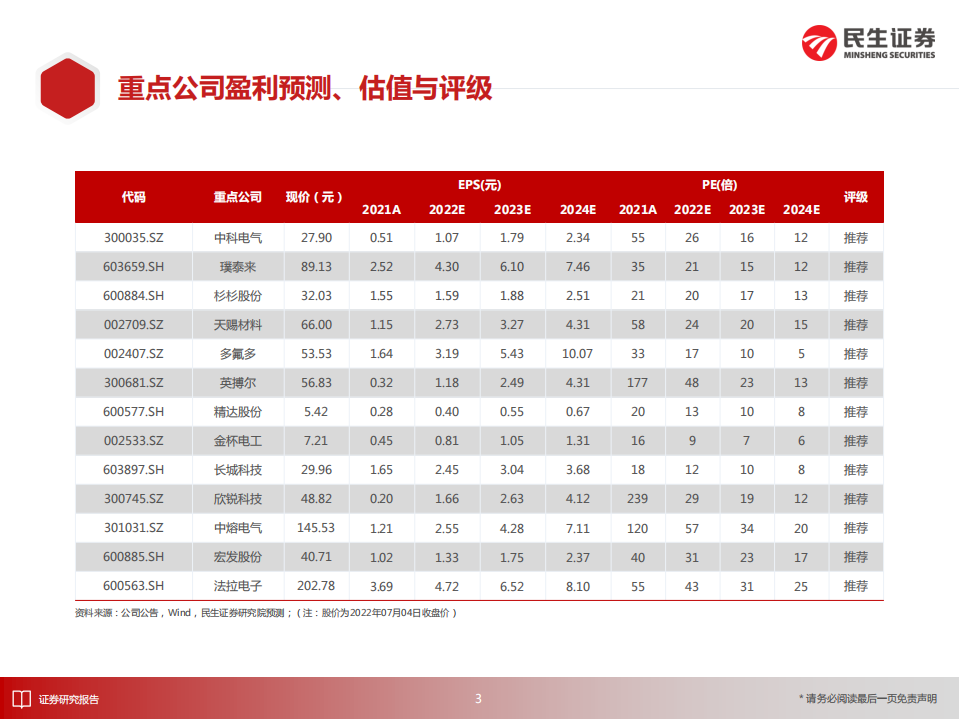The width and height of the screenshot is (959, 719).
Task: Click the 2021A EPS column header
Action: click(x=381, y=210)
